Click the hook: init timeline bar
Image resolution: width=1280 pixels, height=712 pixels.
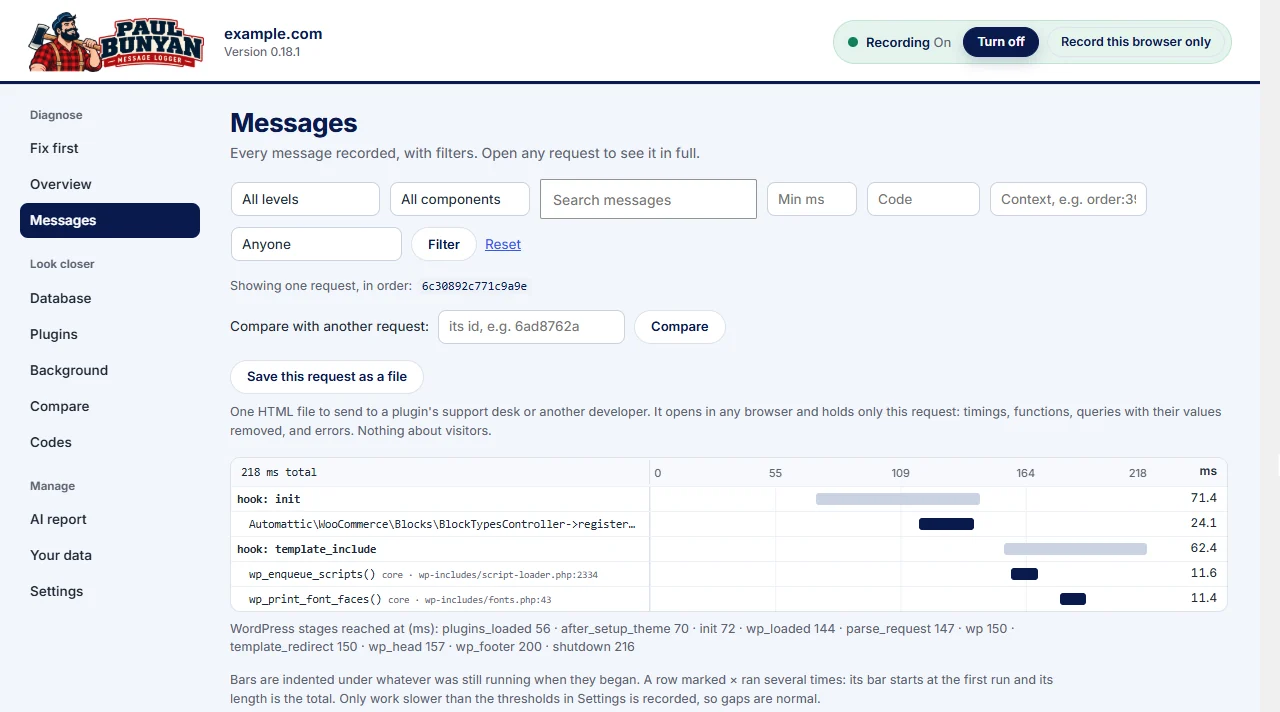[898, 499]
